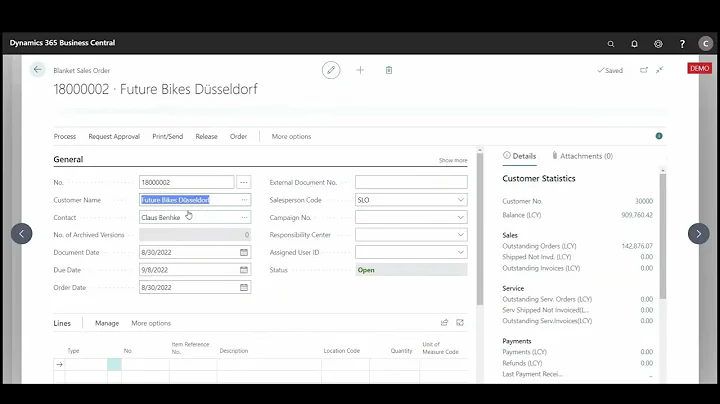720x404 pixels.
Task: Click FactBox pane scrollbar
Action: click(663, 236)
